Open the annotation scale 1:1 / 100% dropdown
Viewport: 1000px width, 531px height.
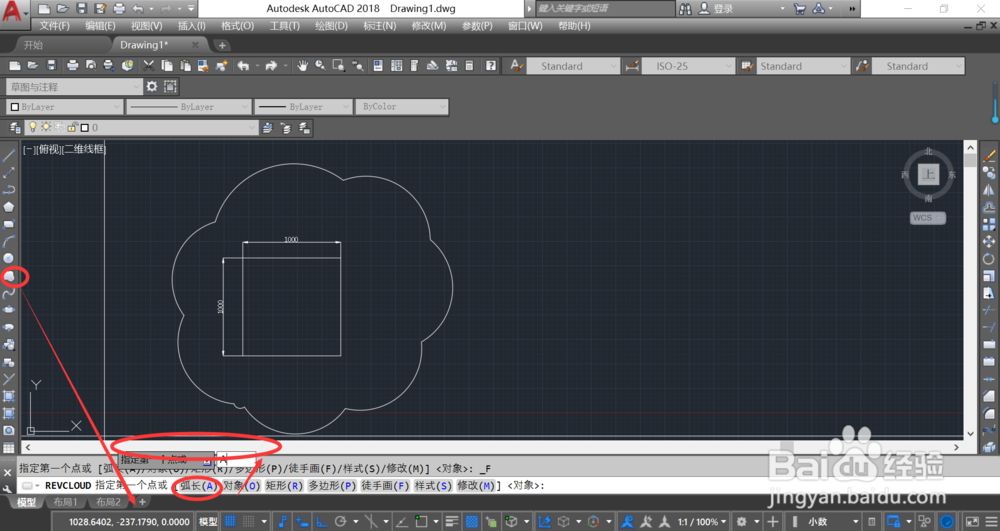coord(702,521)
